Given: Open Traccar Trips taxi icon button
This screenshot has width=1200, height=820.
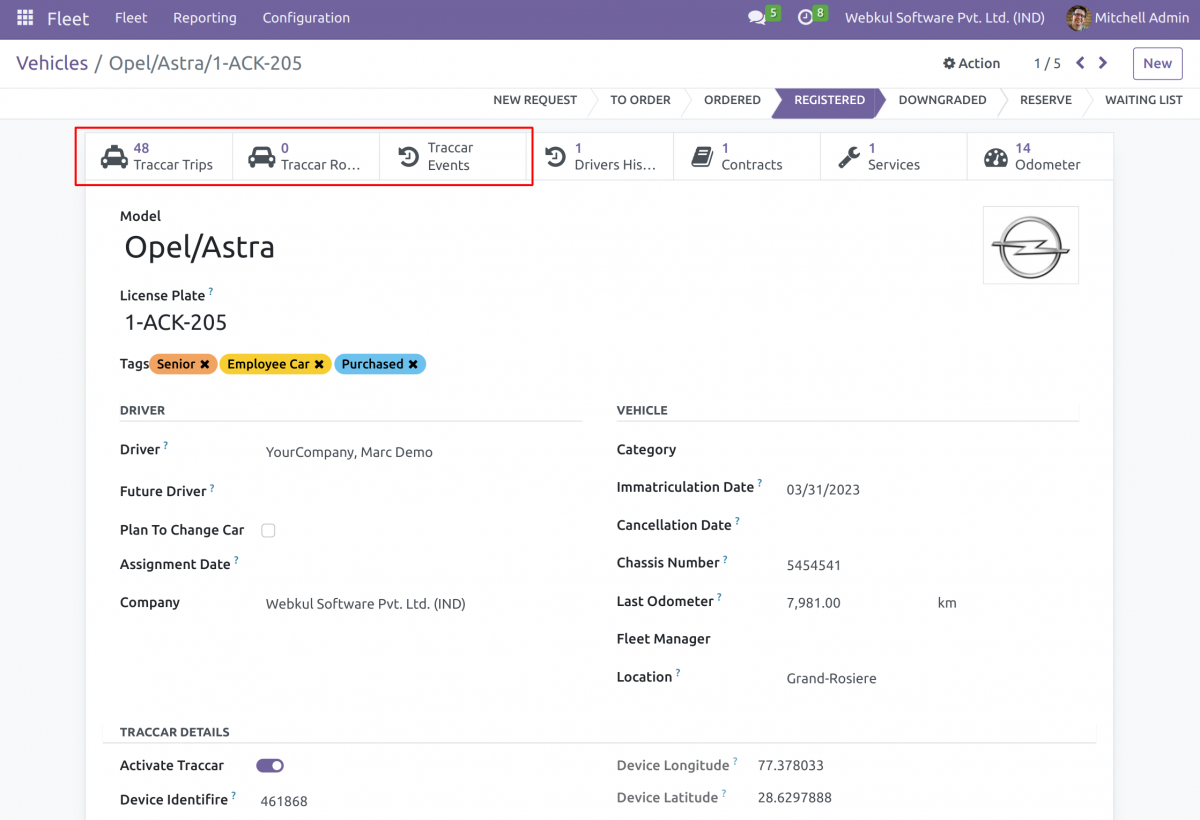Looking at the screenshot, I should [x=114, y=157].
